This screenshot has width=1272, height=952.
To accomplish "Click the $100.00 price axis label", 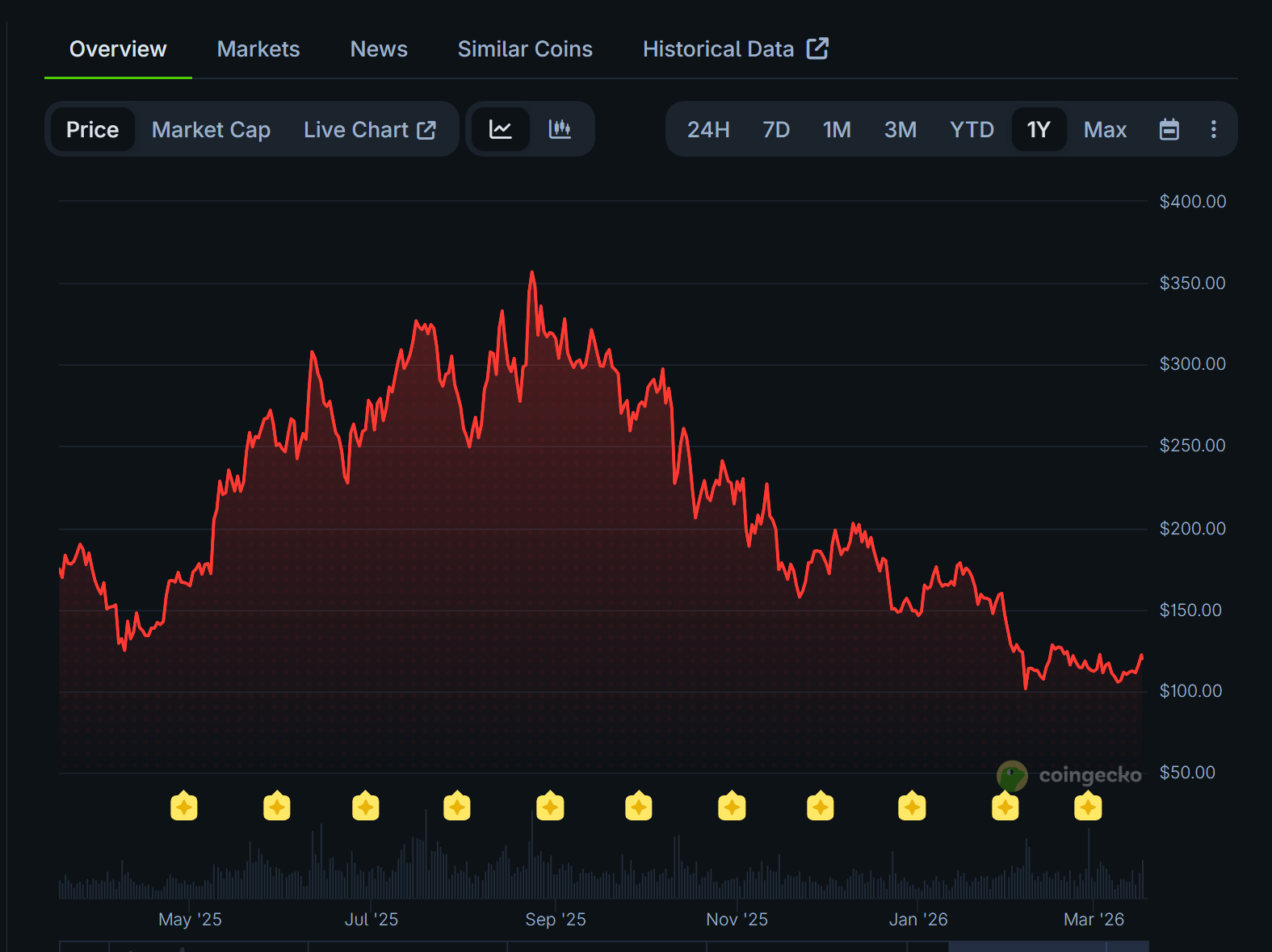I will (x=1191, y=691).
